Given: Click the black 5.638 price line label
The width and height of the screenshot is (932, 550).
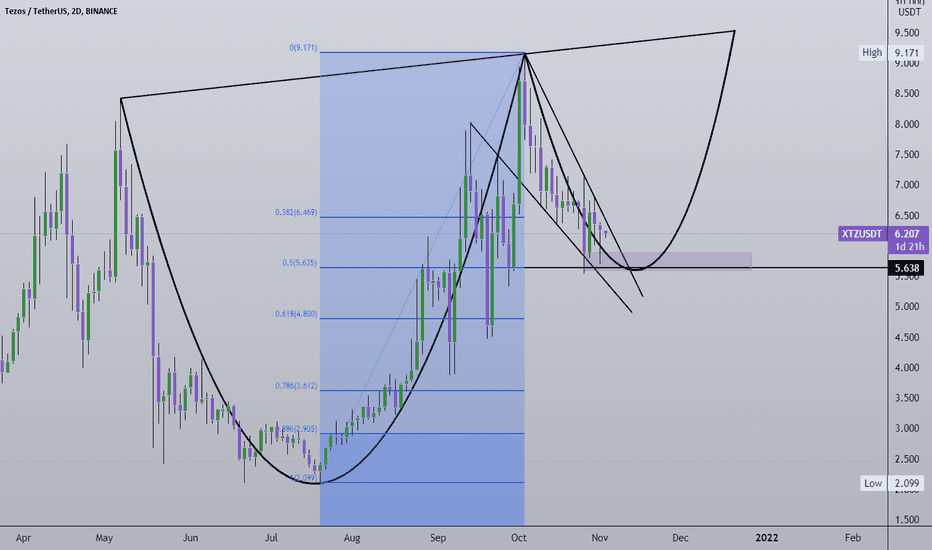Looking at the screenshot, I should point(906,268).
